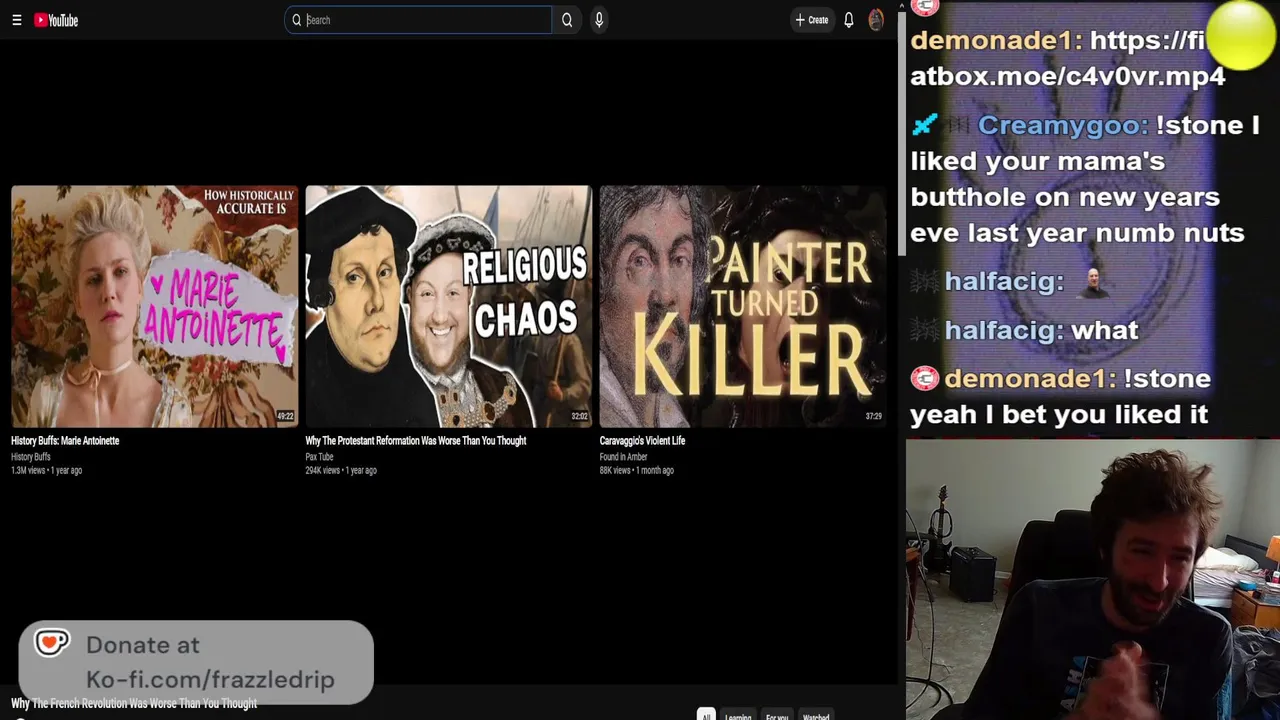Open the Marie Antoinette video thumbnail
The width and height of the screenshot is (1280, 720).
click(x=155, y=306)
